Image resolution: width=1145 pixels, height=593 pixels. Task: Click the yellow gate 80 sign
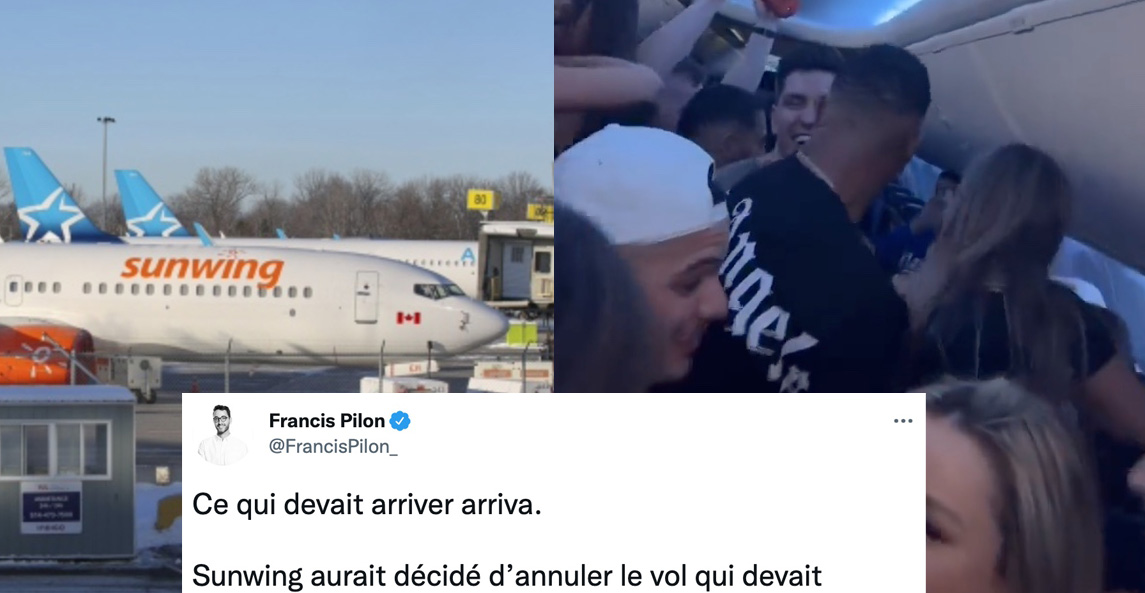point(481,199)
